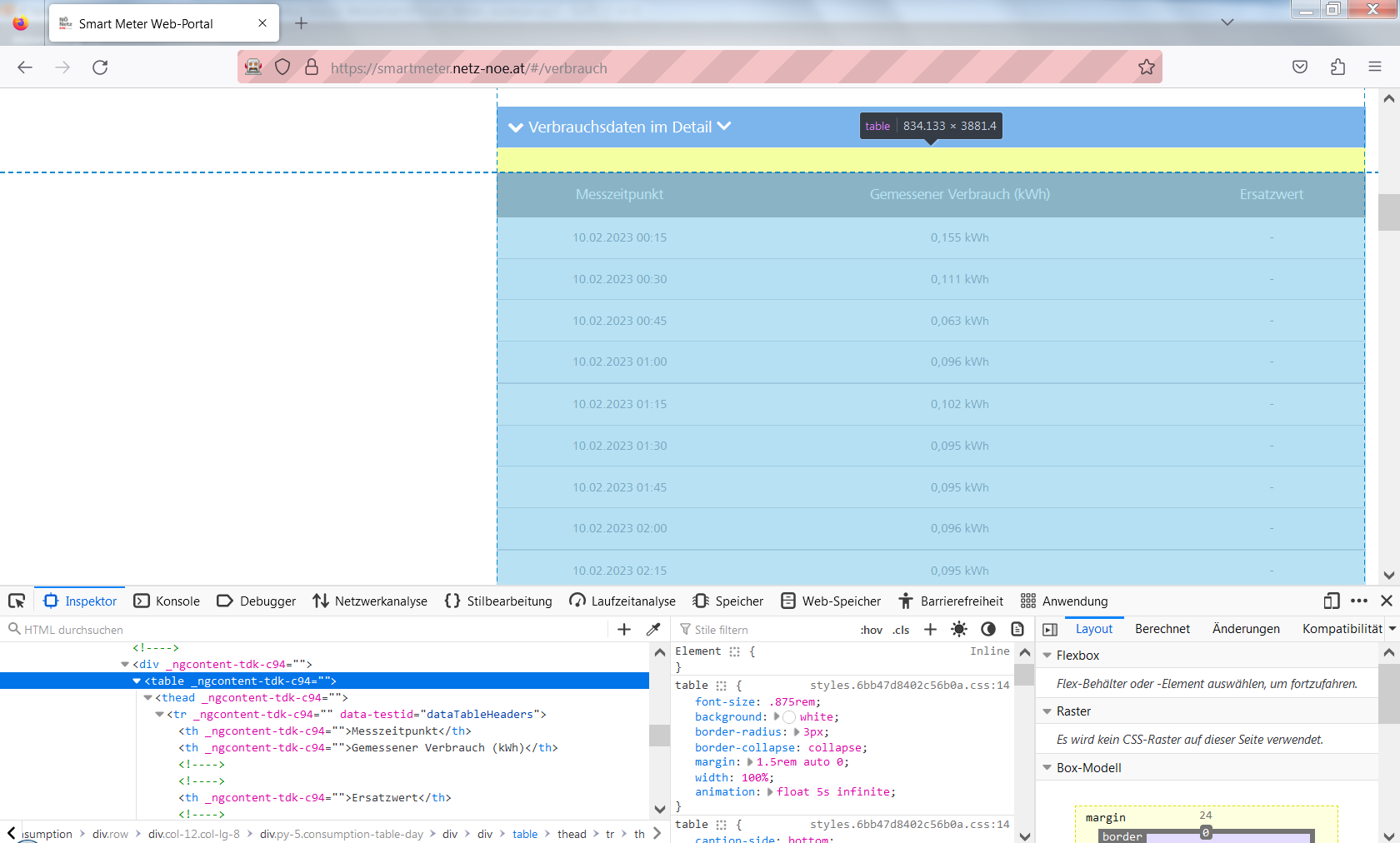Open the Barrierefreiheit tab
The height and width of the screenshot is (843, 1400).
tap(951, 601)
